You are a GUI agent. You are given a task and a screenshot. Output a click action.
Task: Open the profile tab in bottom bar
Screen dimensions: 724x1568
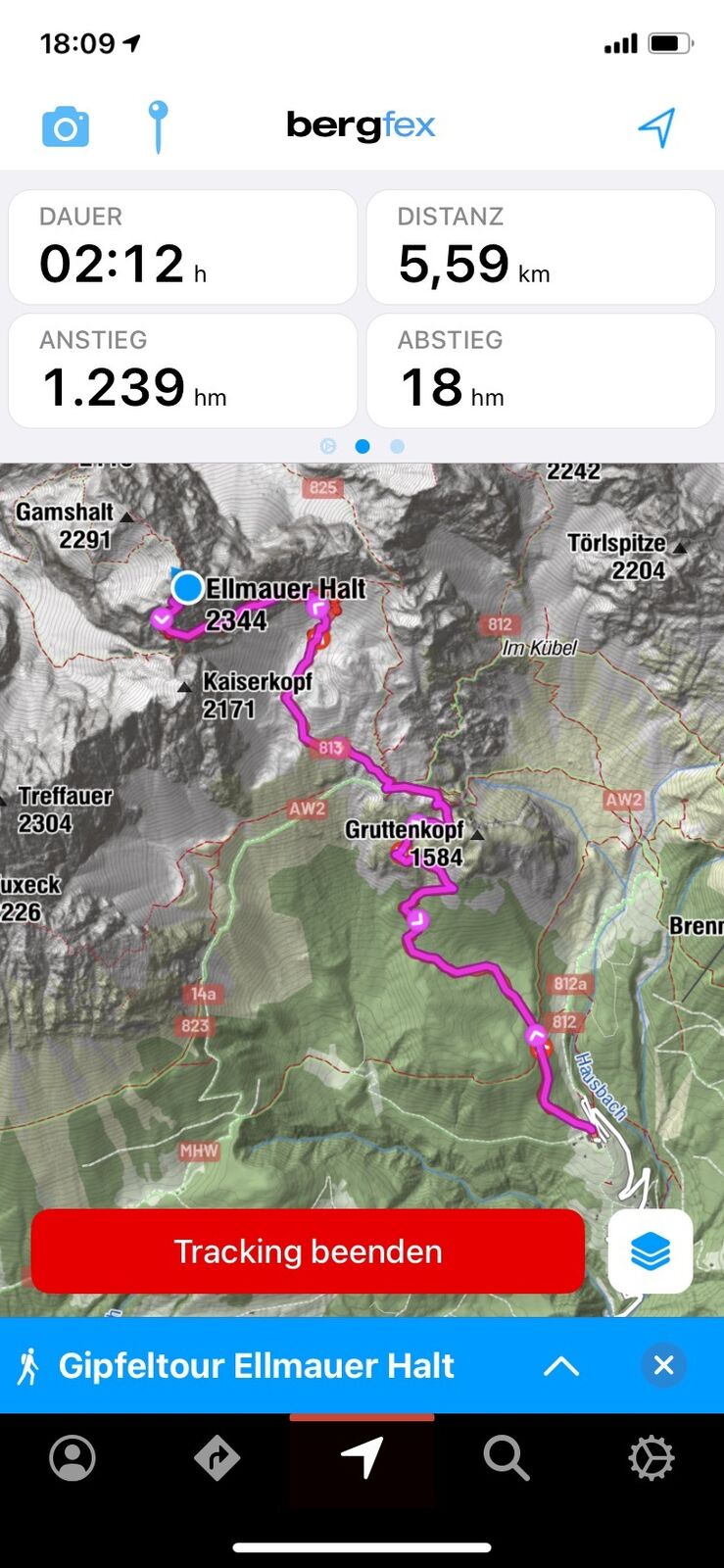(72, 1458)
